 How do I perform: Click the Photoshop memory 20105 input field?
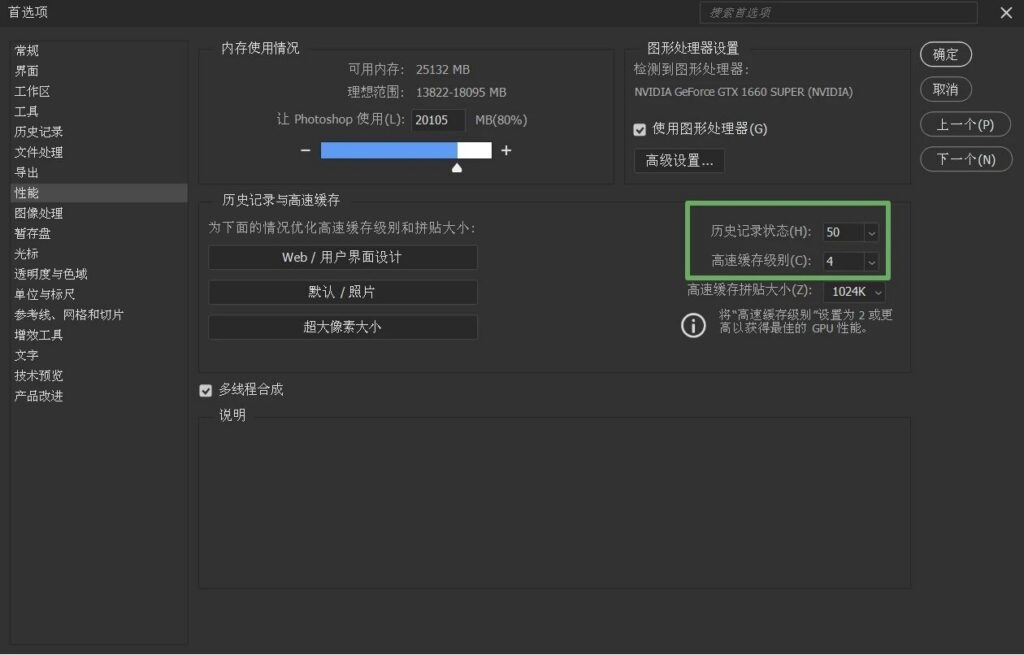[438, 120]
